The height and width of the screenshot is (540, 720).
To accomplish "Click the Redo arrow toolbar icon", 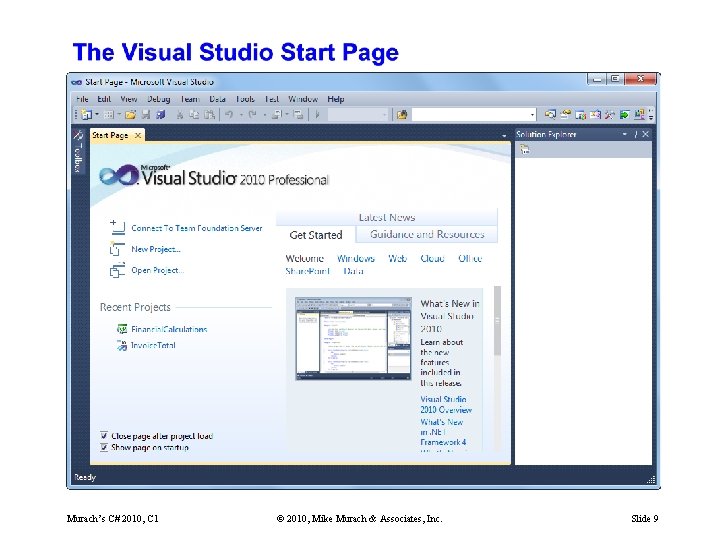I will point(253,114).
